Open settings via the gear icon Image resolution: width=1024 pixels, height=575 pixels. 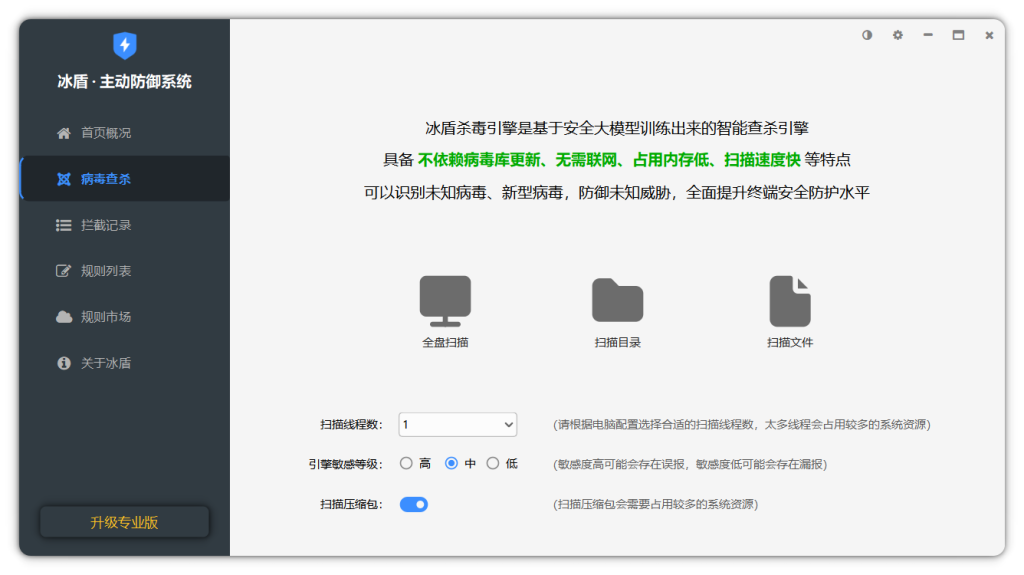898,35
